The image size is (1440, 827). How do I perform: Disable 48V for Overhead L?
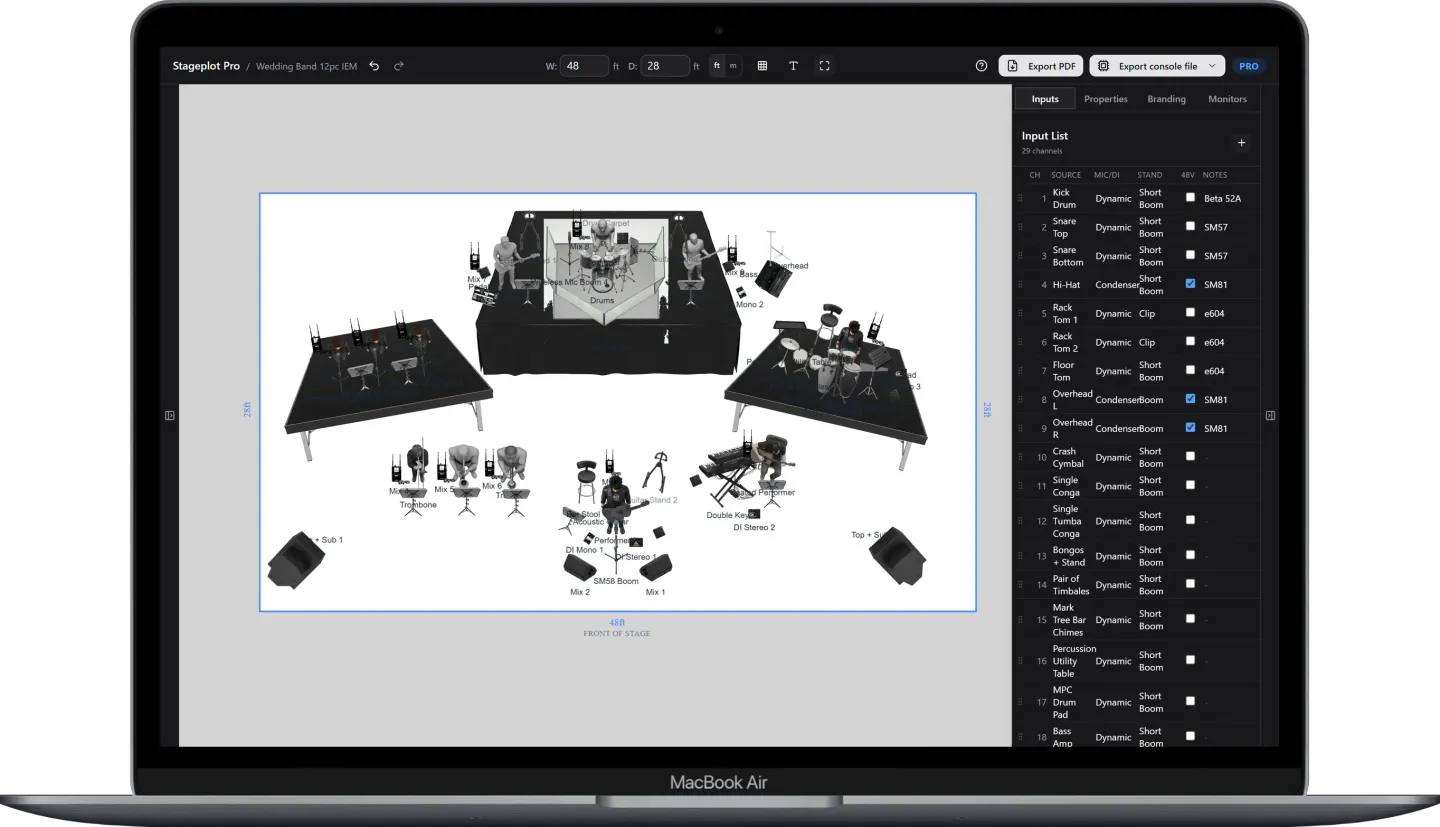tap(1190, 399)
